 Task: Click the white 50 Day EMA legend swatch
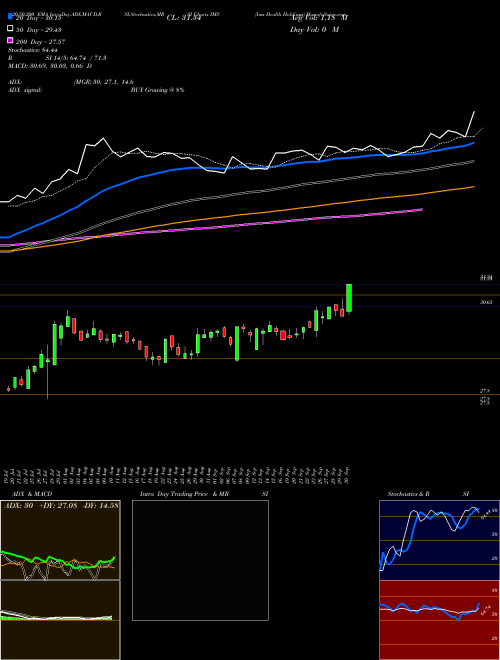[x=10, y=28]
